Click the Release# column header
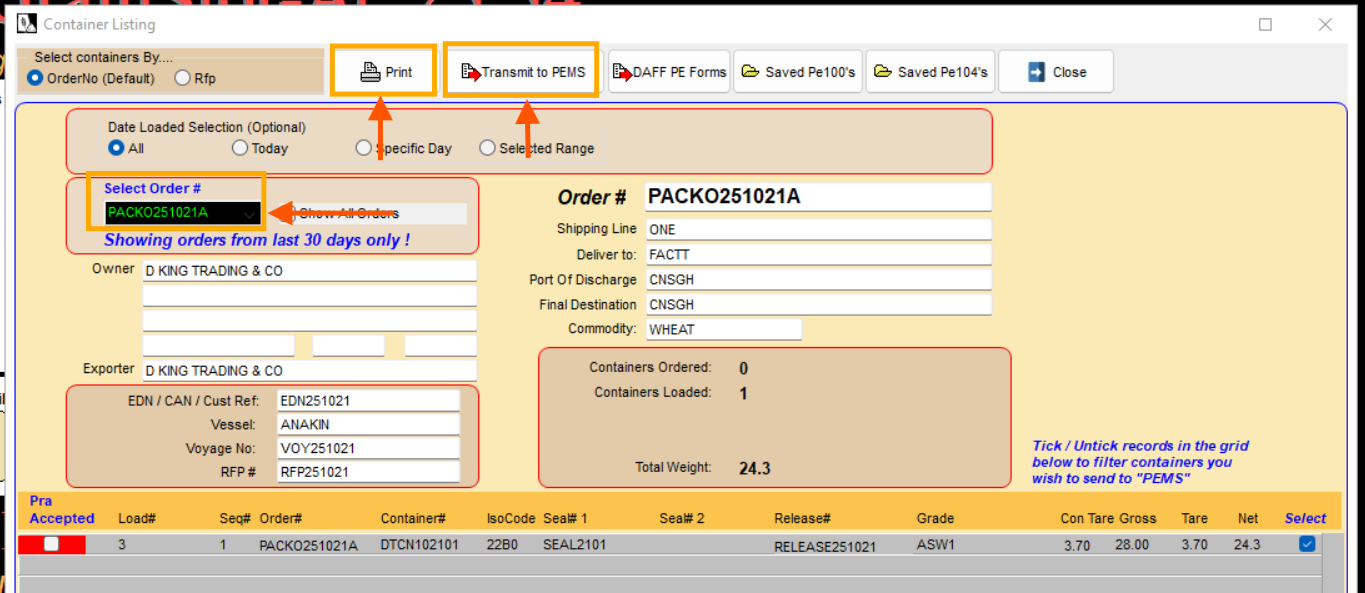 click(802, 518)
